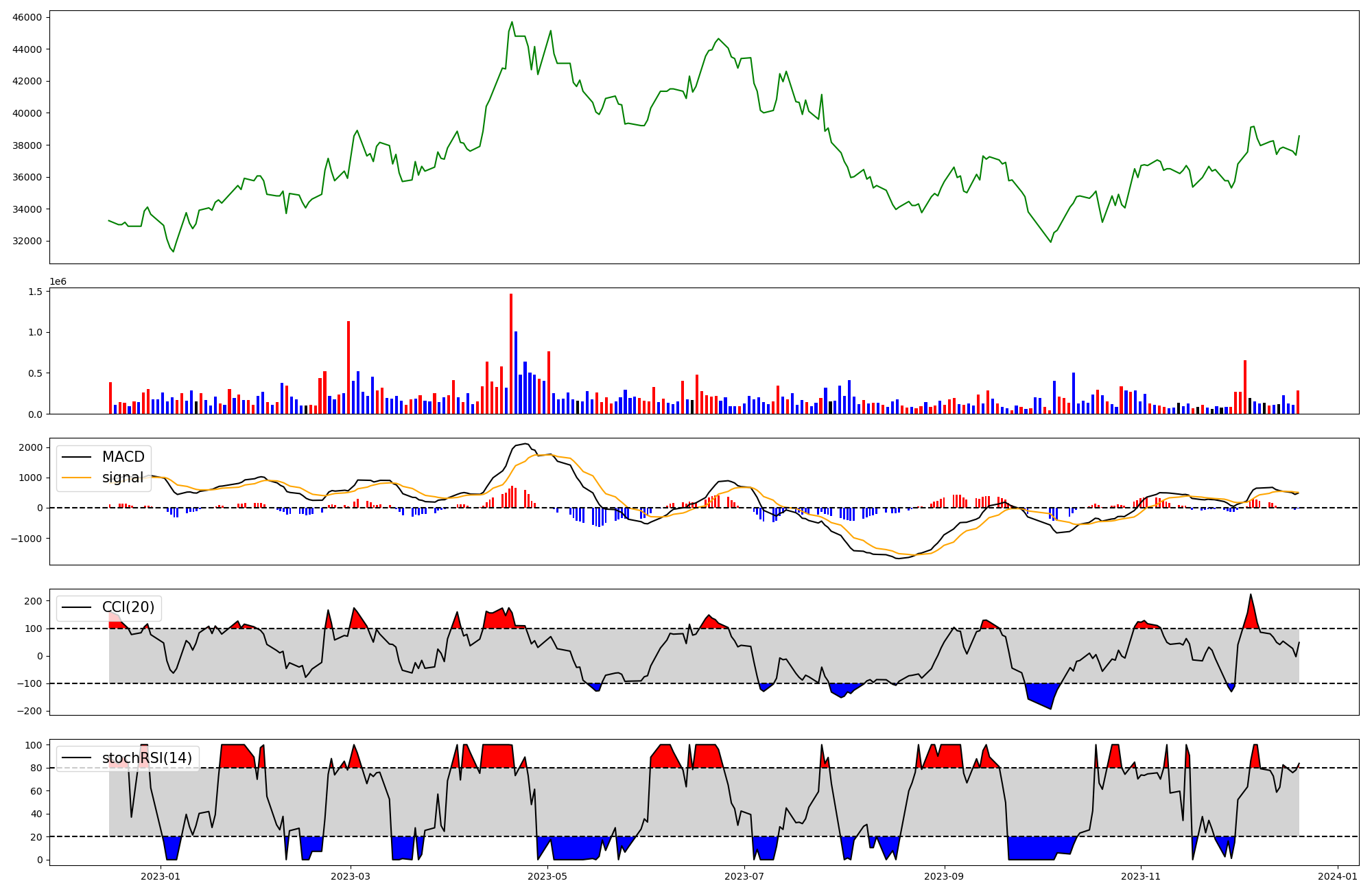Click the 1.5 volume axis tick label
The image size is (1372, 892).
click(x=36, y=292)
